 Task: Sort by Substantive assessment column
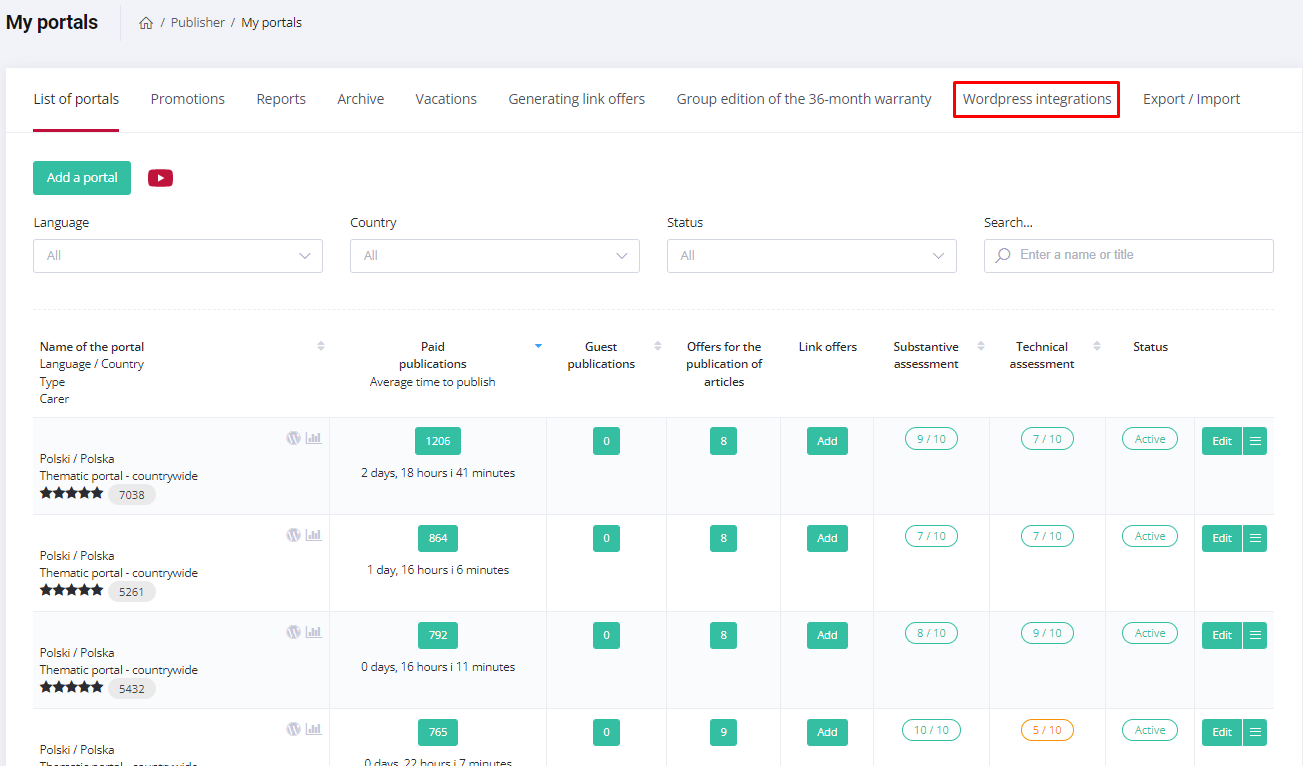coord(981,346)
